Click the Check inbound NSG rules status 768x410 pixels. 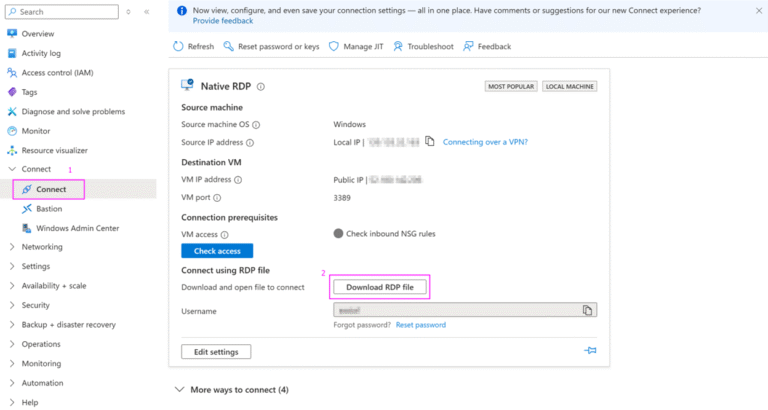point(384,234)
